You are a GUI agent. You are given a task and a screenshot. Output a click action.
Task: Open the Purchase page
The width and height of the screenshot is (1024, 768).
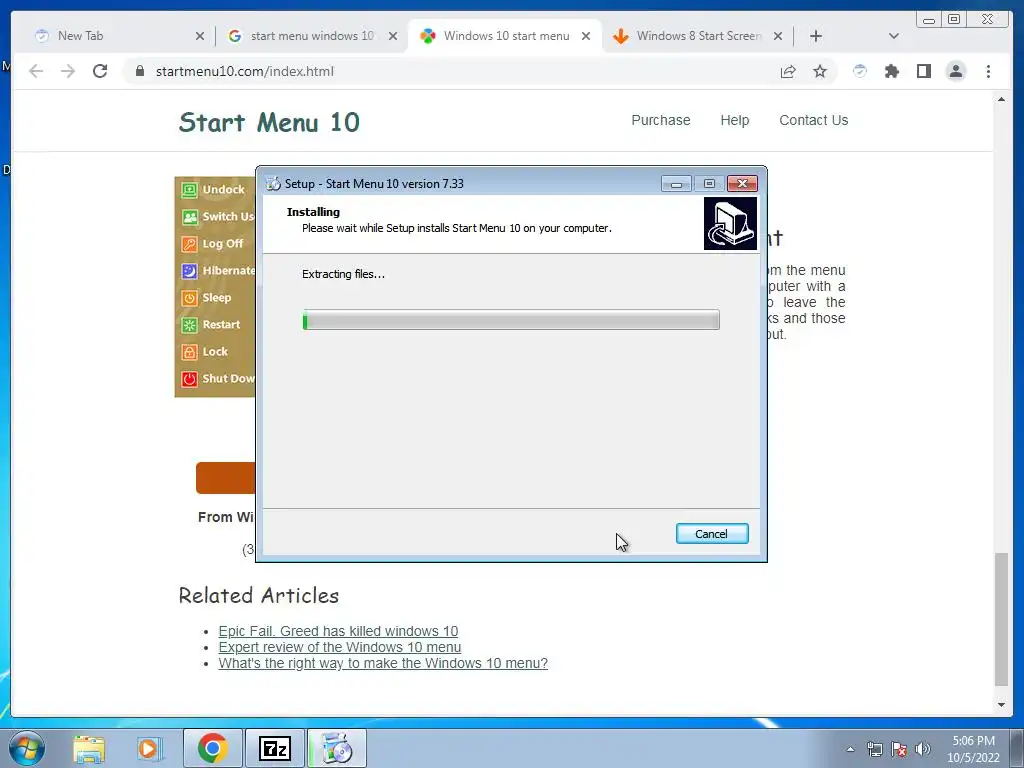[x=660, y=120]
